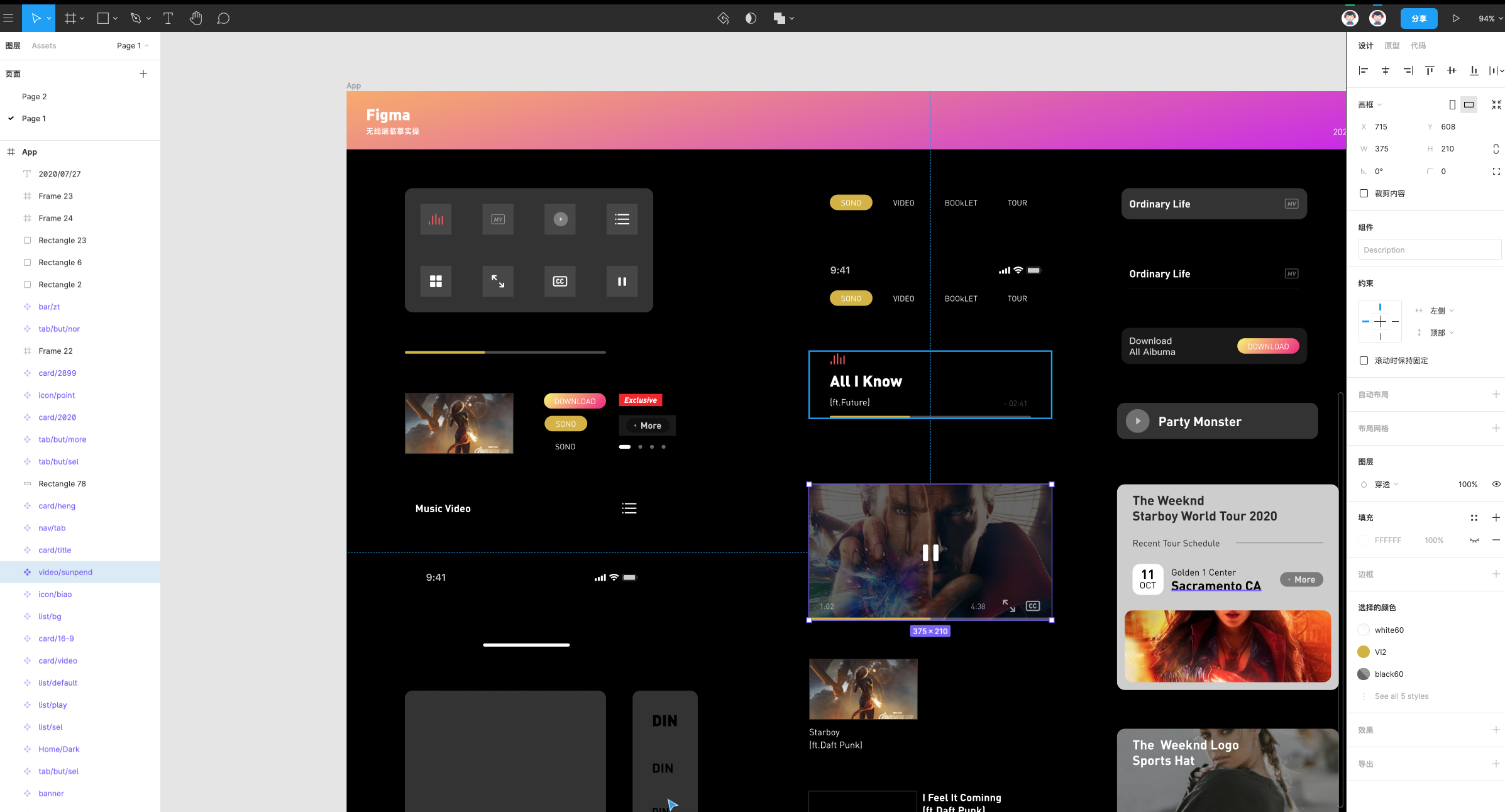Screen dimensions: 1505x812
Task: Switch to the 原型 prototype tab
Action: tap(1392, 45)
